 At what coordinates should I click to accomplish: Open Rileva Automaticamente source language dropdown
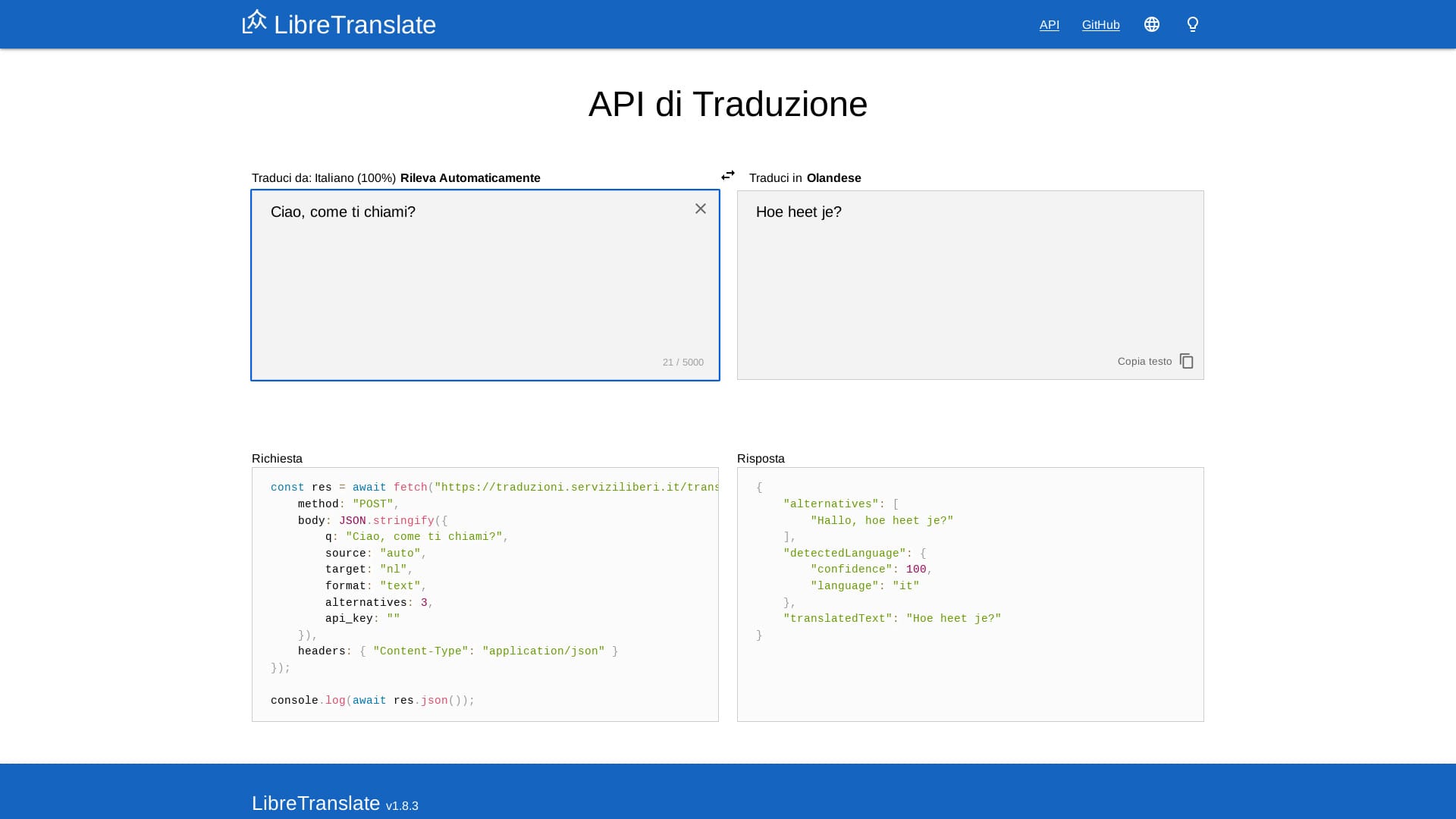470,178
